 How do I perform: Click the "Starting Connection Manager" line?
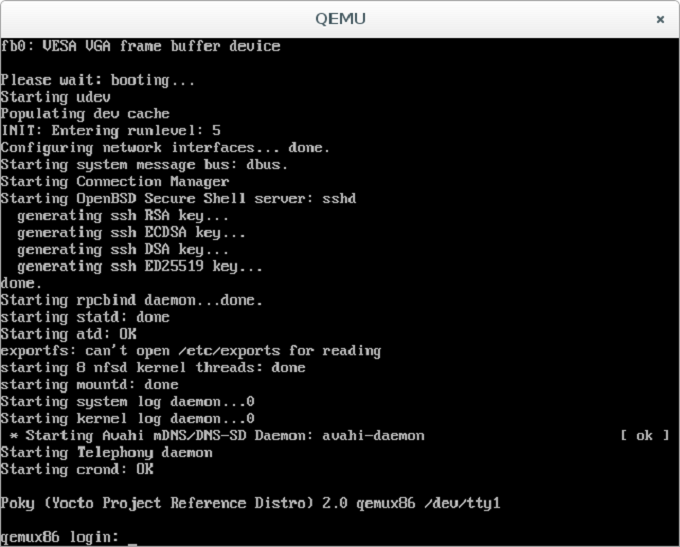[x=114, y=182]
